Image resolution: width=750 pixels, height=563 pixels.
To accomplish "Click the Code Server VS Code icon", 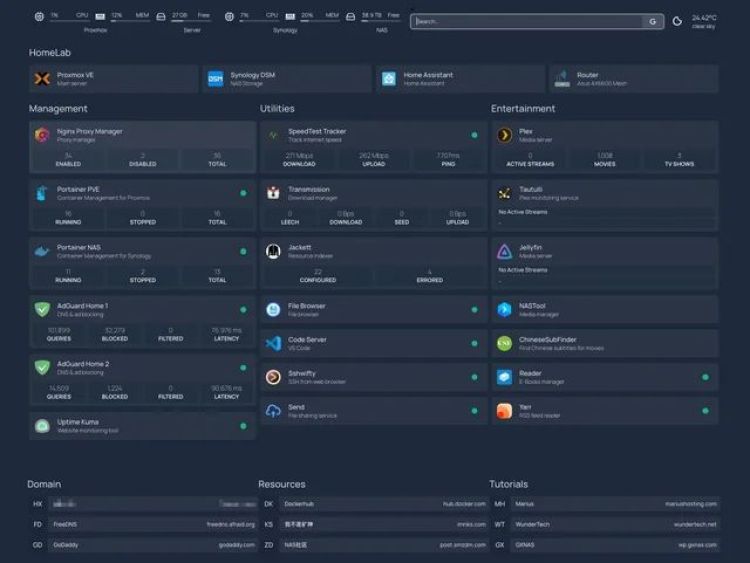I will coord(273,343).
